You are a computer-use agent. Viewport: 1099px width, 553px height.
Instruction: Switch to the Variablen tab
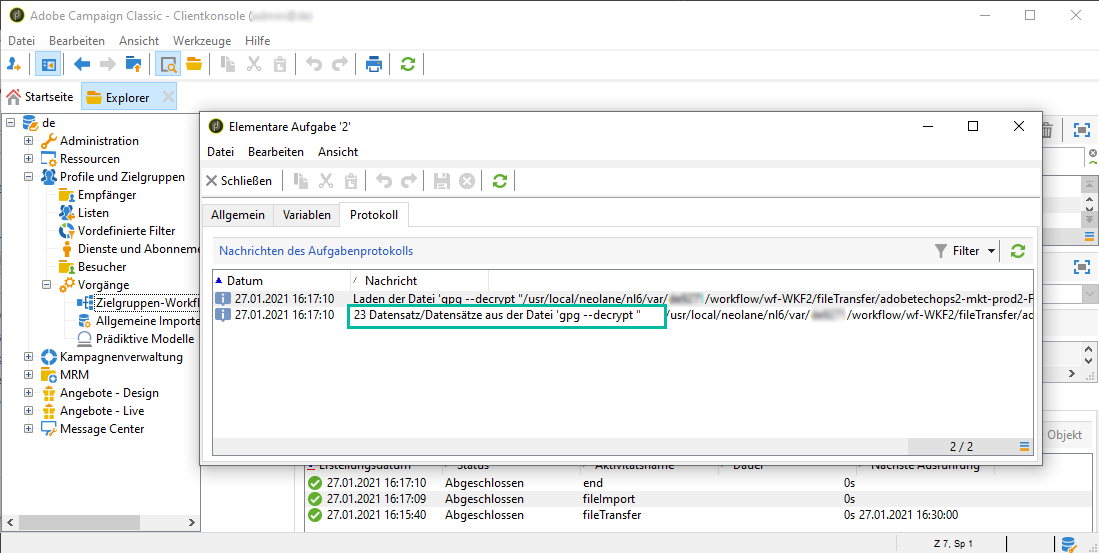click(306, 215)
